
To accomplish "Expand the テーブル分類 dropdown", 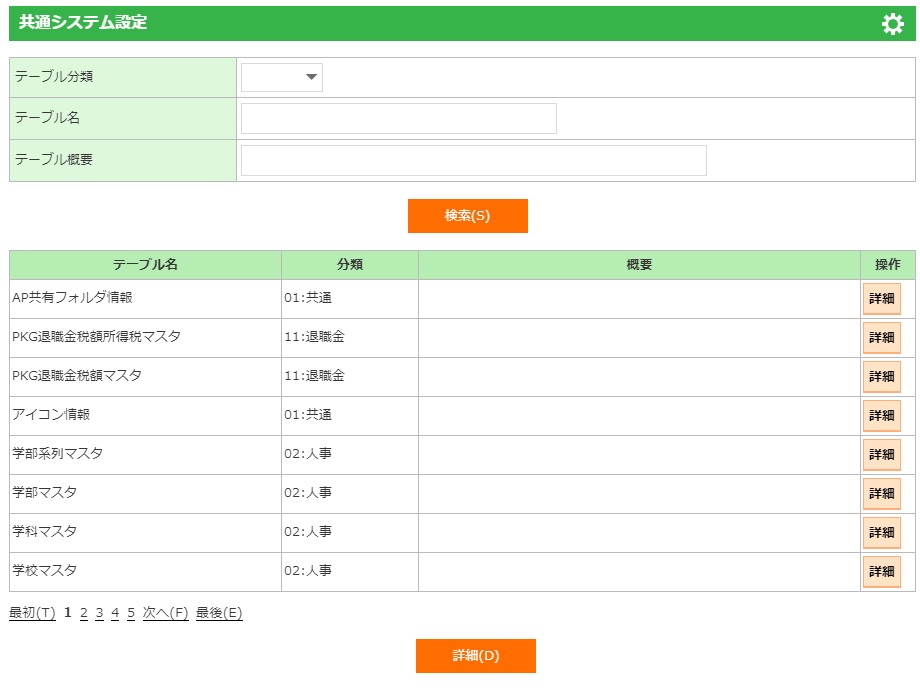I will click(x=282, y=77).
